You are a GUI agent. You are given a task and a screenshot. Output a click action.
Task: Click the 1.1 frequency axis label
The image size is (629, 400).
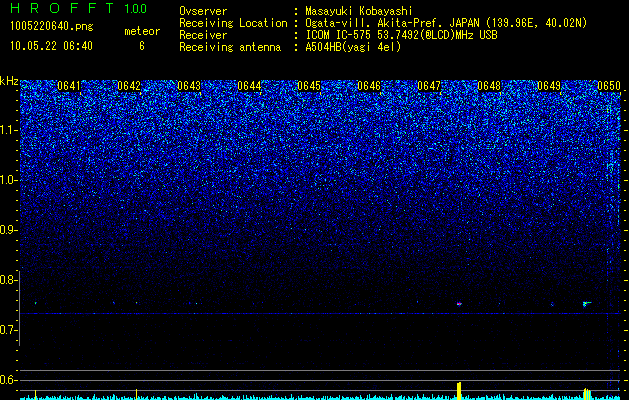coord(8,130)
